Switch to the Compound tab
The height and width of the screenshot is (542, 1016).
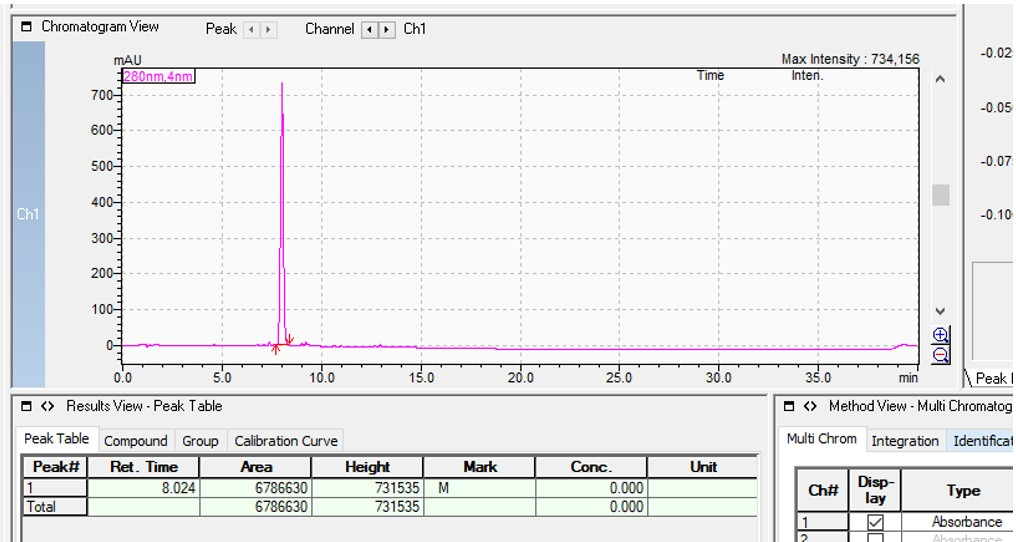[135, 441]
